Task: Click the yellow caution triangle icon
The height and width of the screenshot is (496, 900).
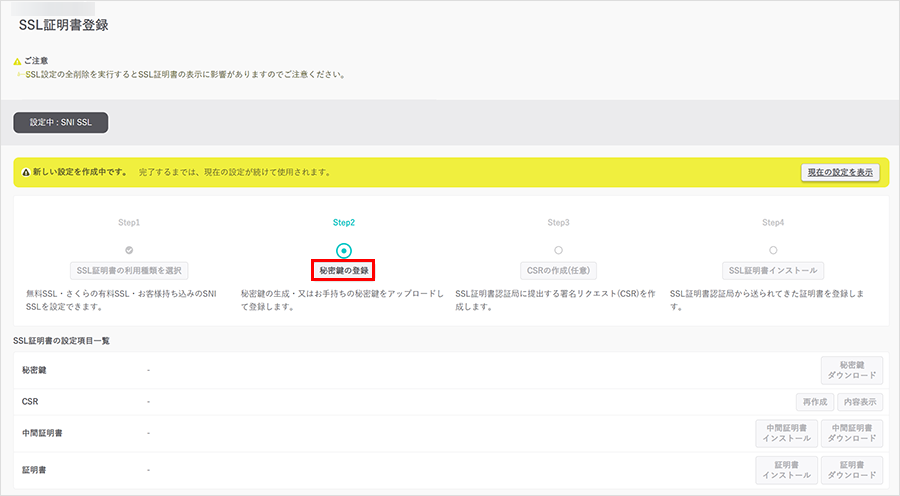Action: pos(17,61)
